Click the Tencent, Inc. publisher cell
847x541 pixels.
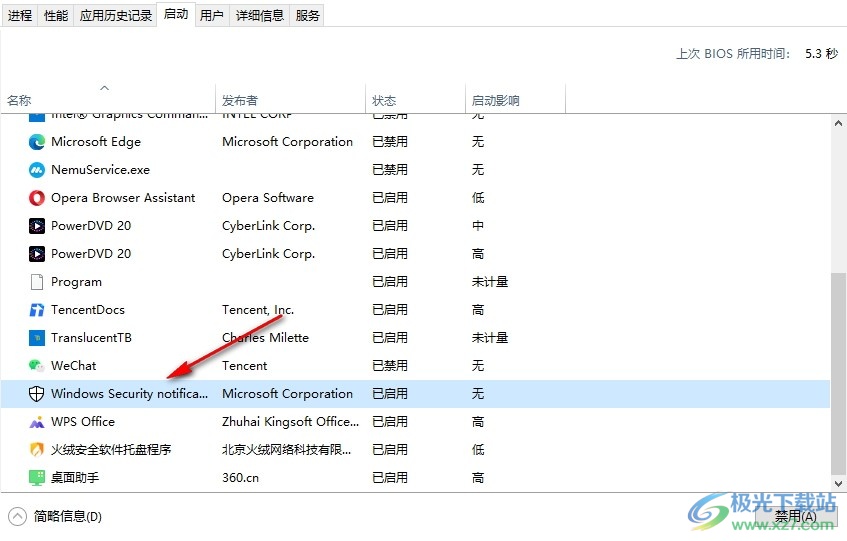(258, 310)
